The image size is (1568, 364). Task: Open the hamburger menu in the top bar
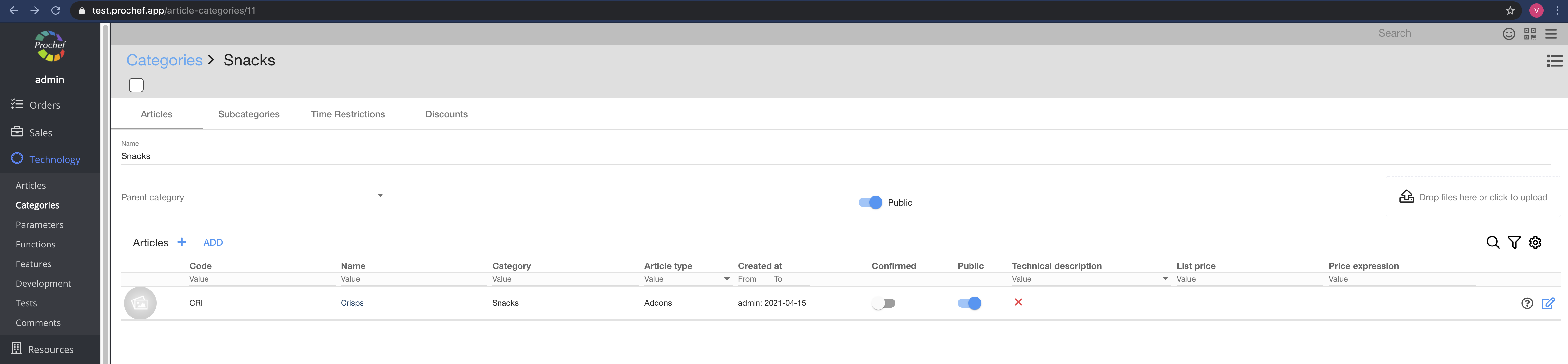[1551, 34]
